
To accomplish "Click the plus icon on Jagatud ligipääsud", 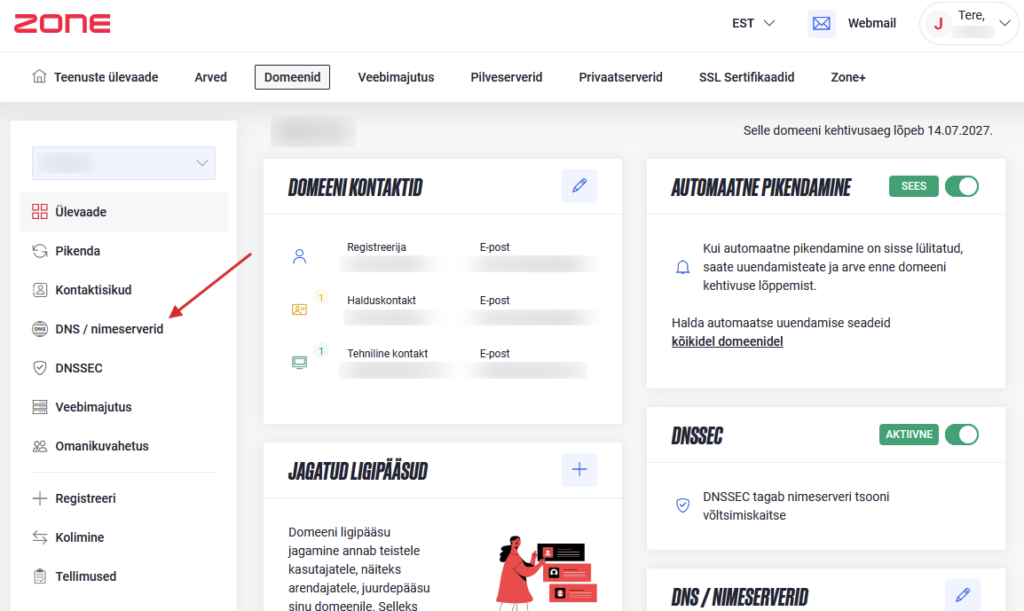I will pos(579,468).
